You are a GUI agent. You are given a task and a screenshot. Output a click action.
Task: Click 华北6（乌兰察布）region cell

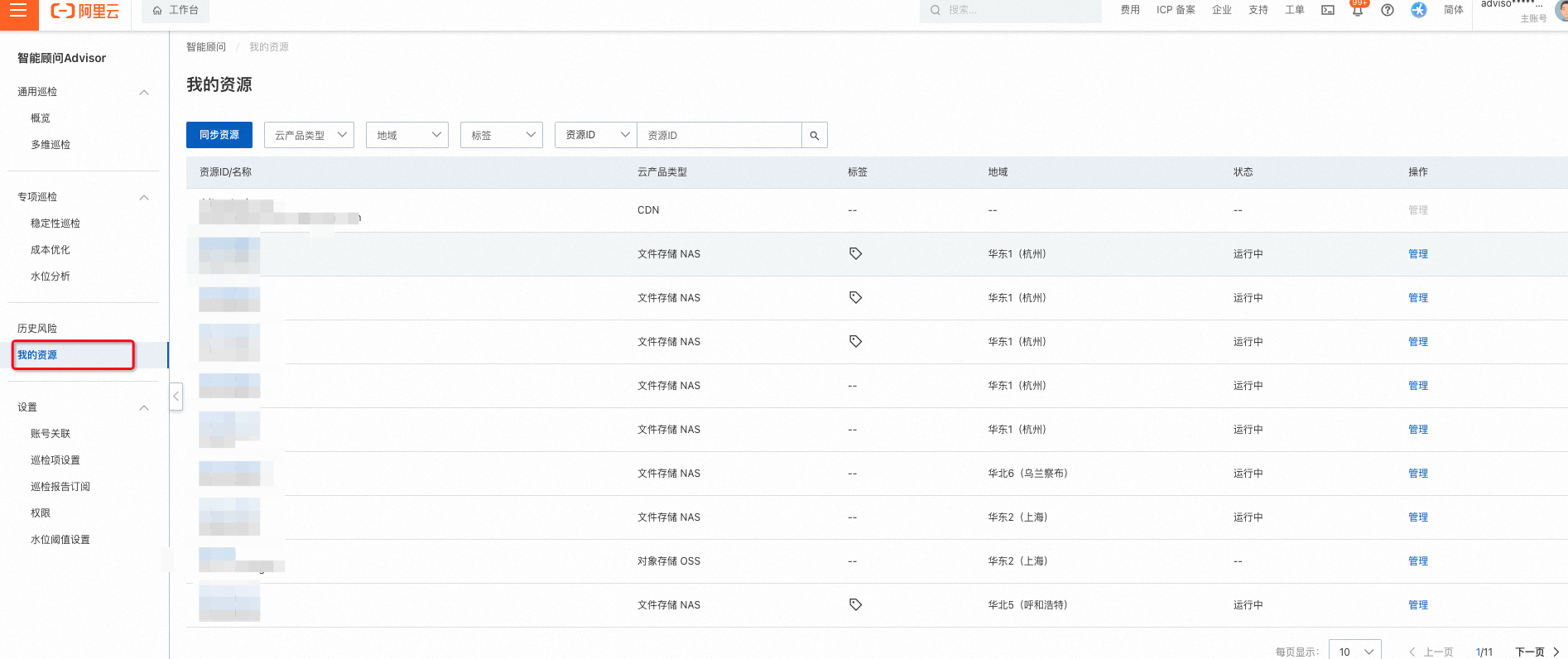1027,474
